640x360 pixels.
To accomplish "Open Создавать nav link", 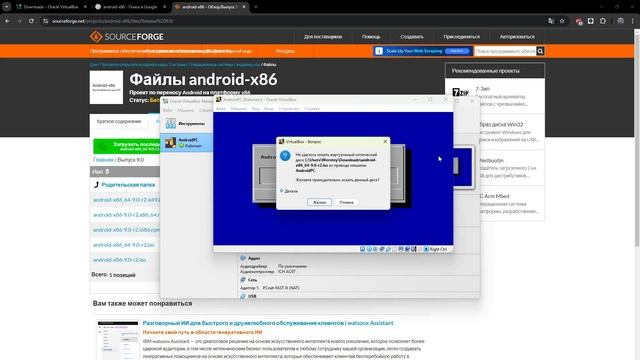I will pos(412,37).
